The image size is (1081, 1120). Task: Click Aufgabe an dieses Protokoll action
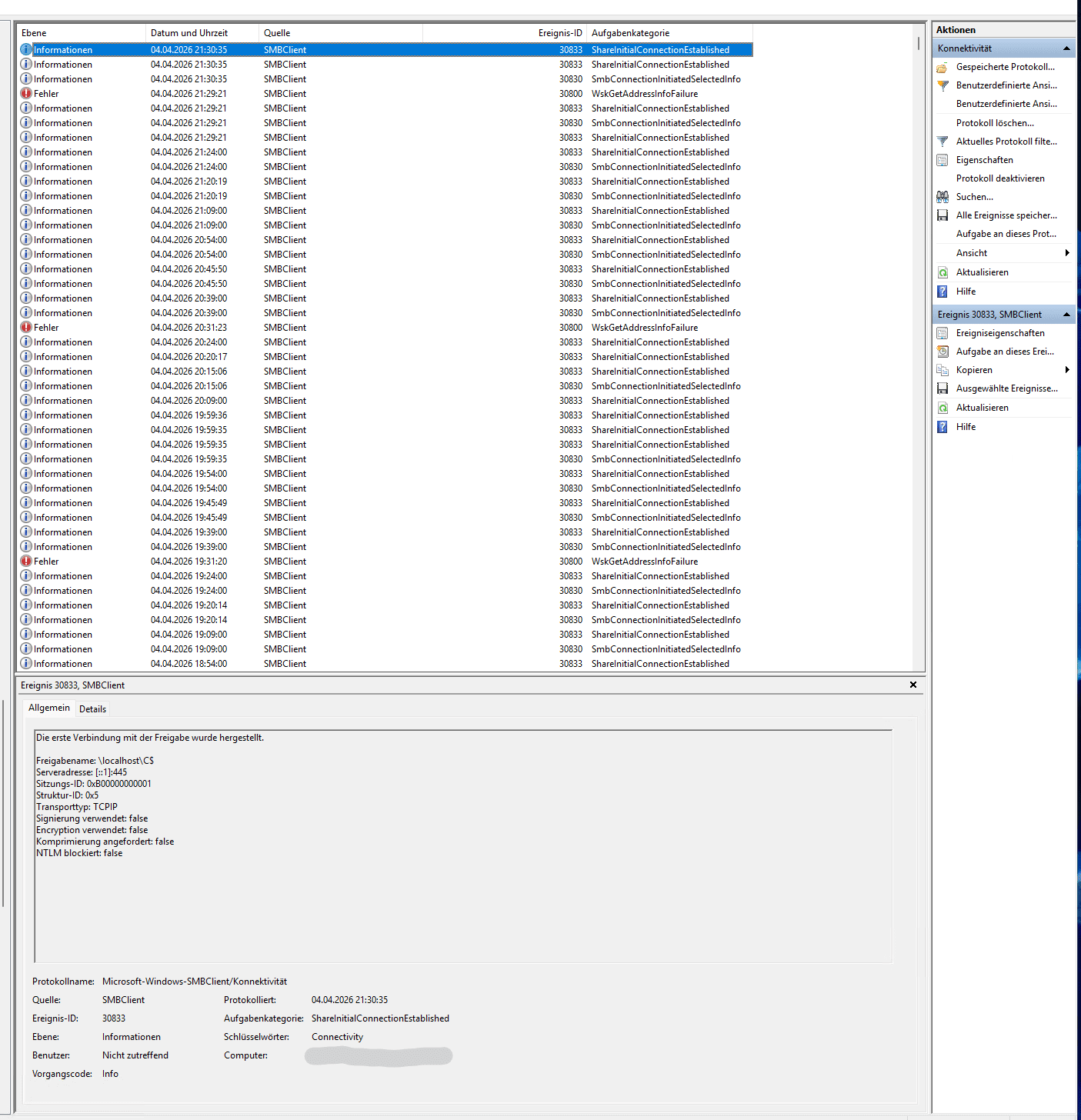[x=1006, y=234]
